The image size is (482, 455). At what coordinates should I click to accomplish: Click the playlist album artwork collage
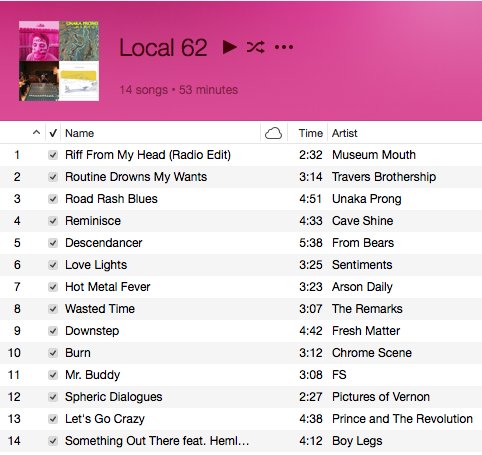(x=59, y=61)
